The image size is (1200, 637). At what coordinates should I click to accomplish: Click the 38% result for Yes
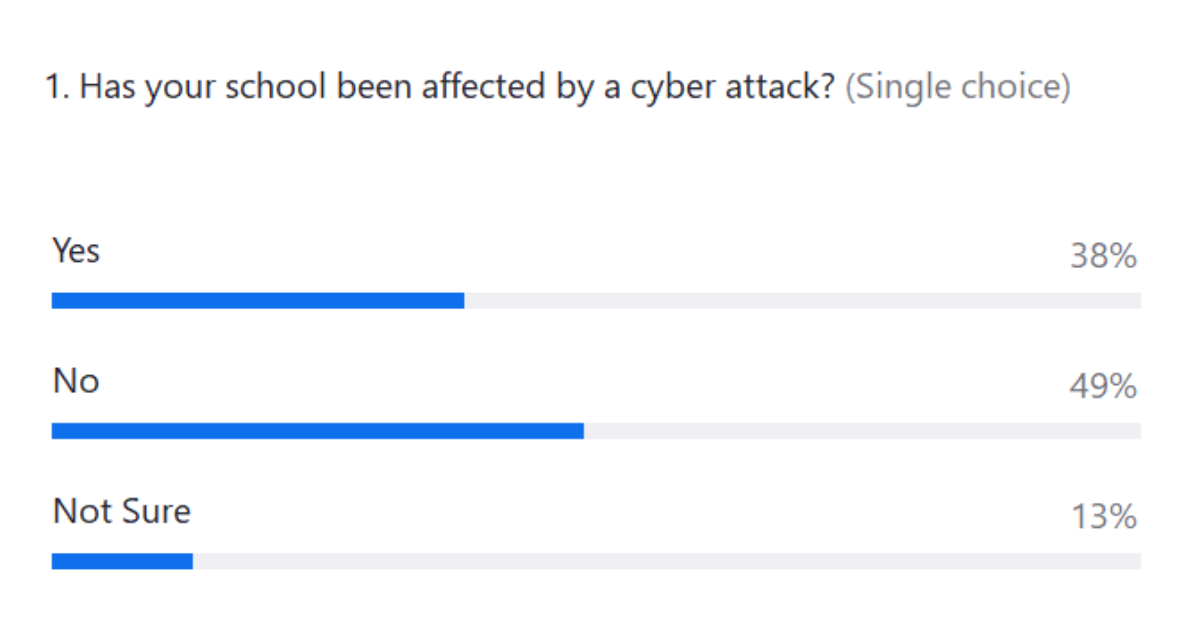pyautogui.click(x=1103, y=257)
